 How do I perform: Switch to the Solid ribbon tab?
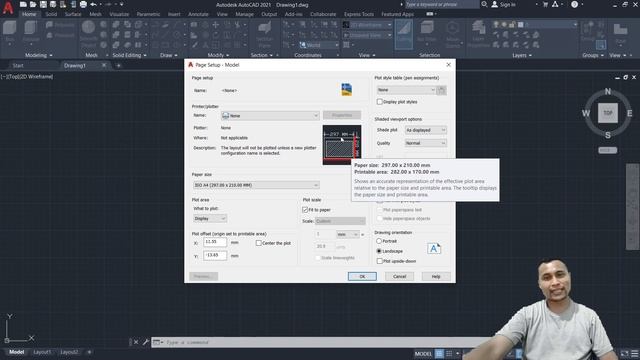pos(51,14)
